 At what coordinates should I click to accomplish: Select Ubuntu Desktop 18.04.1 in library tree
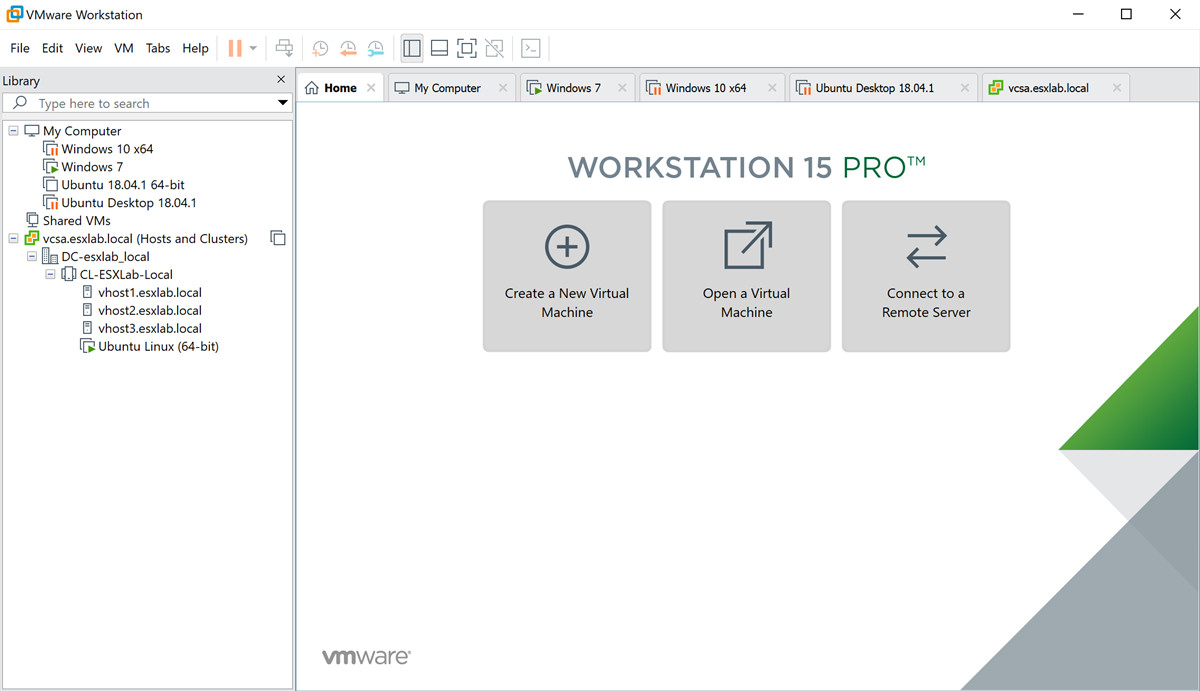(x=129, y=203)
